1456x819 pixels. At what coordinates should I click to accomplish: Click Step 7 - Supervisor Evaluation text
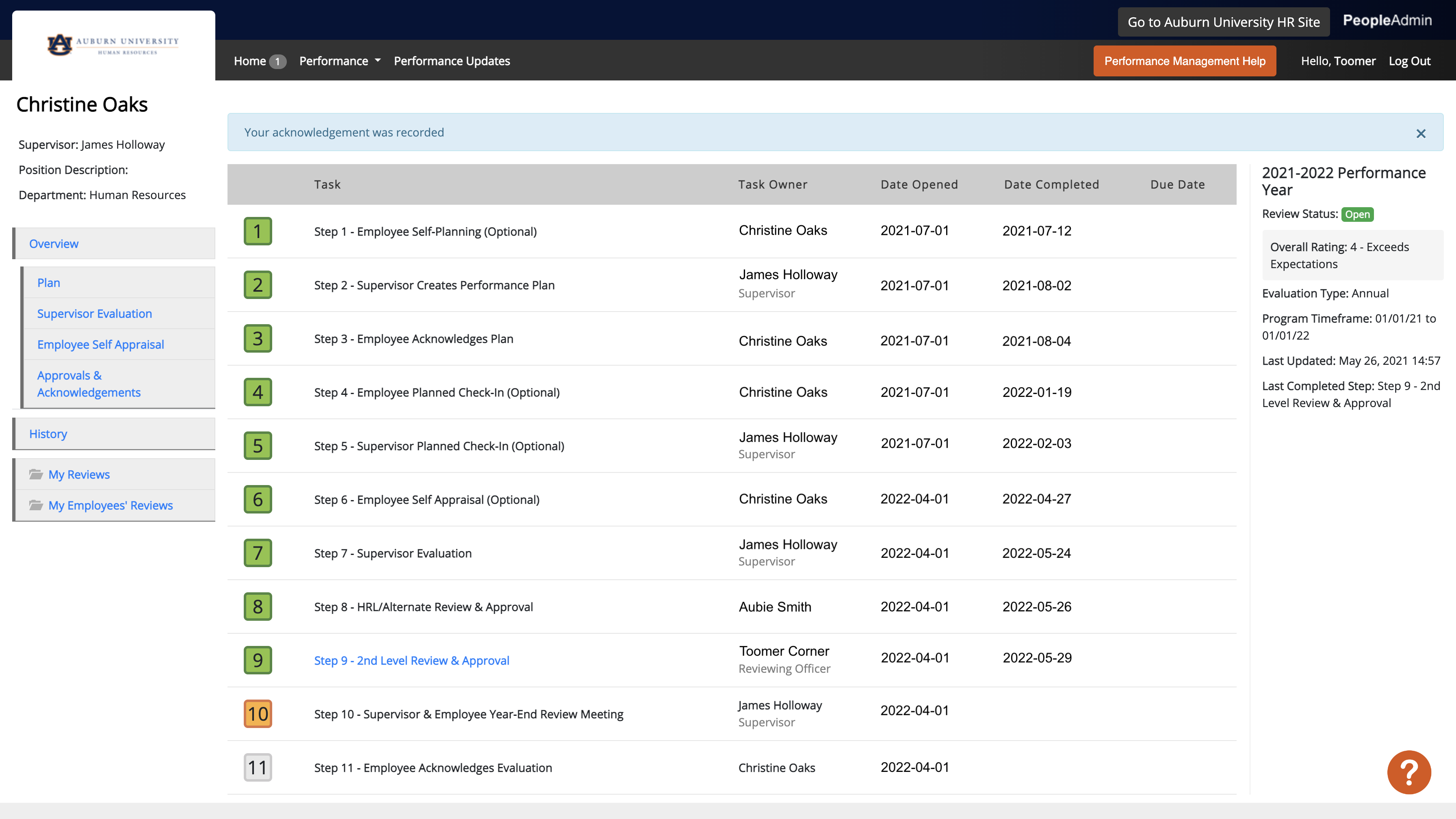point(393,553)
